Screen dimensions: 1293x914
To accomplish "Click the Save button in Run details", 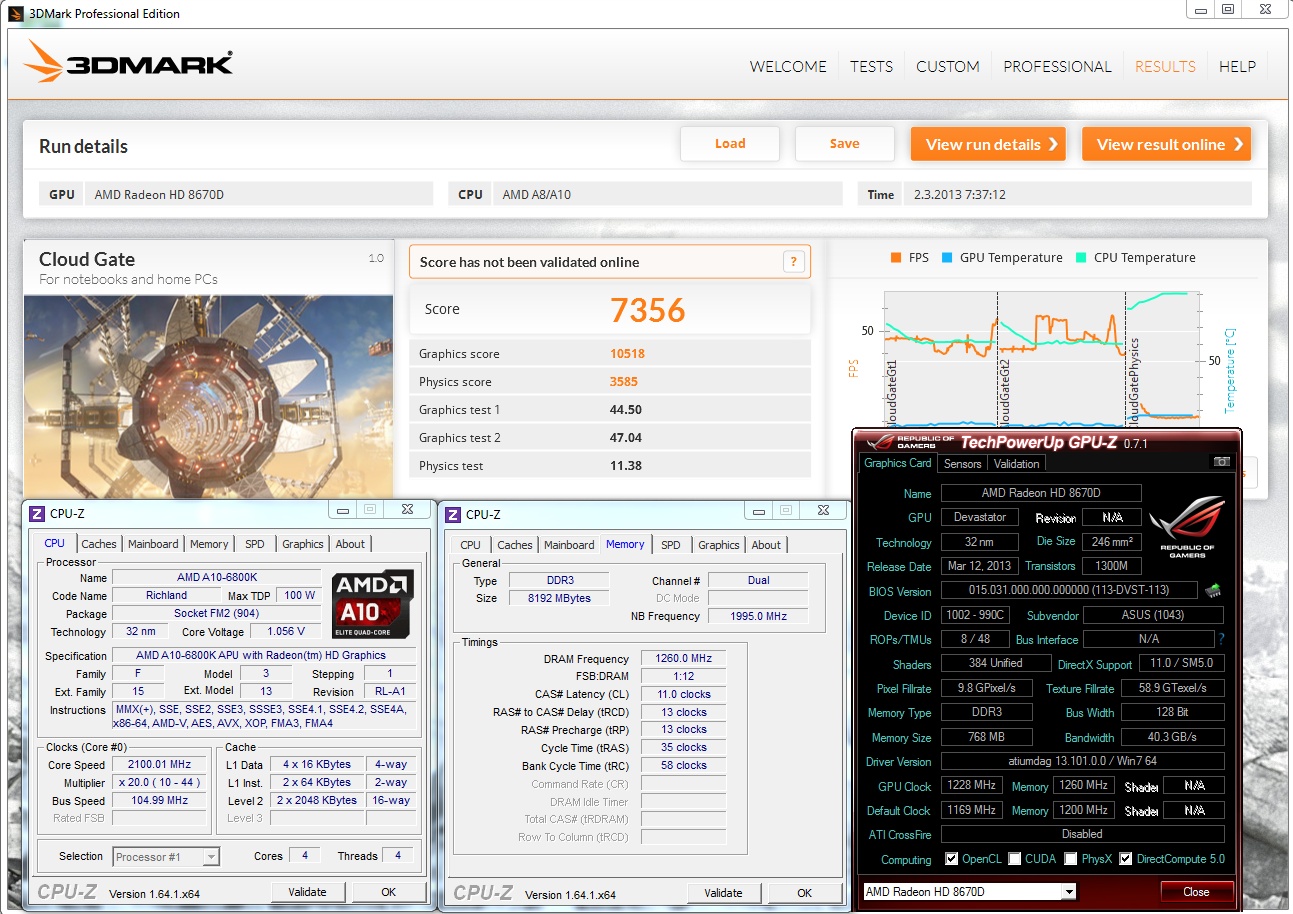I will point(844,144).
